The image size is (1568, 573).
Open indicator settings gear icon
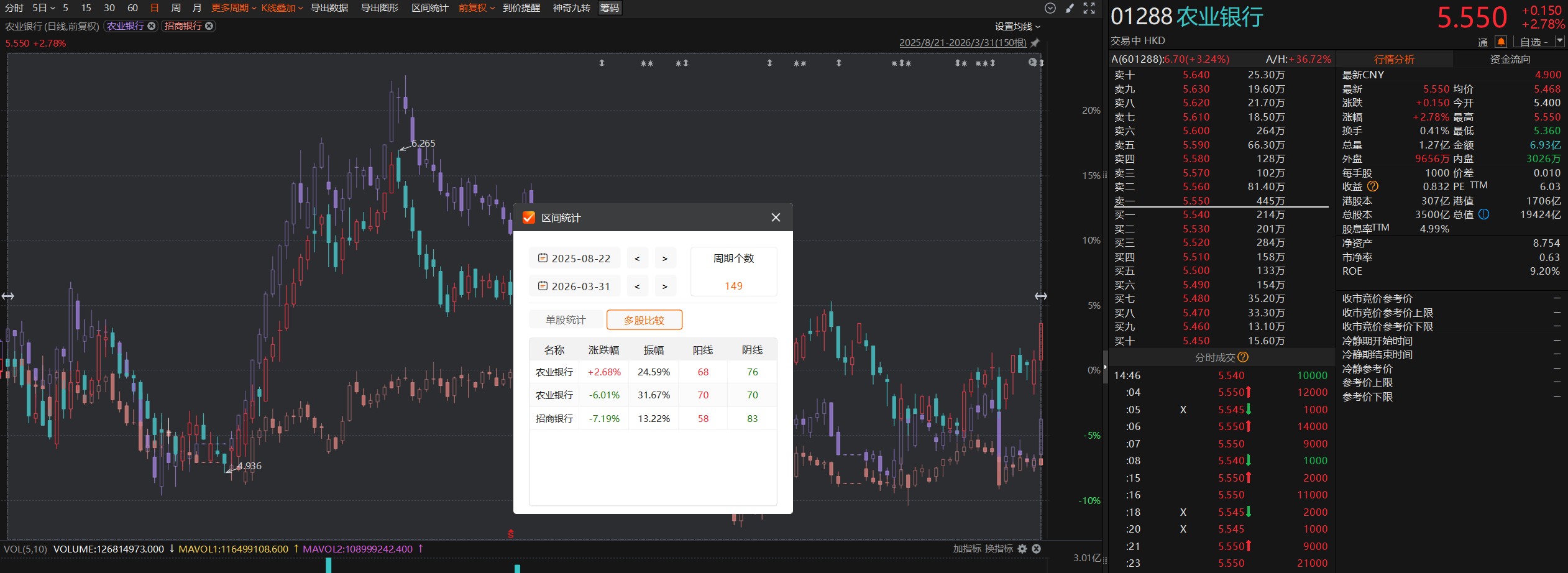pos(1022,549)
